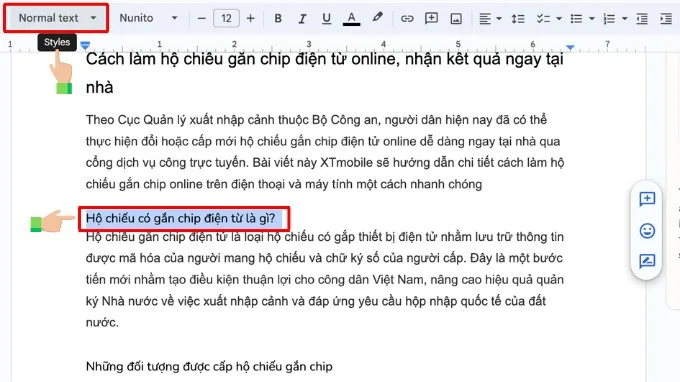Insert a numbered list

pyautogui.click(x=609, y=18)
